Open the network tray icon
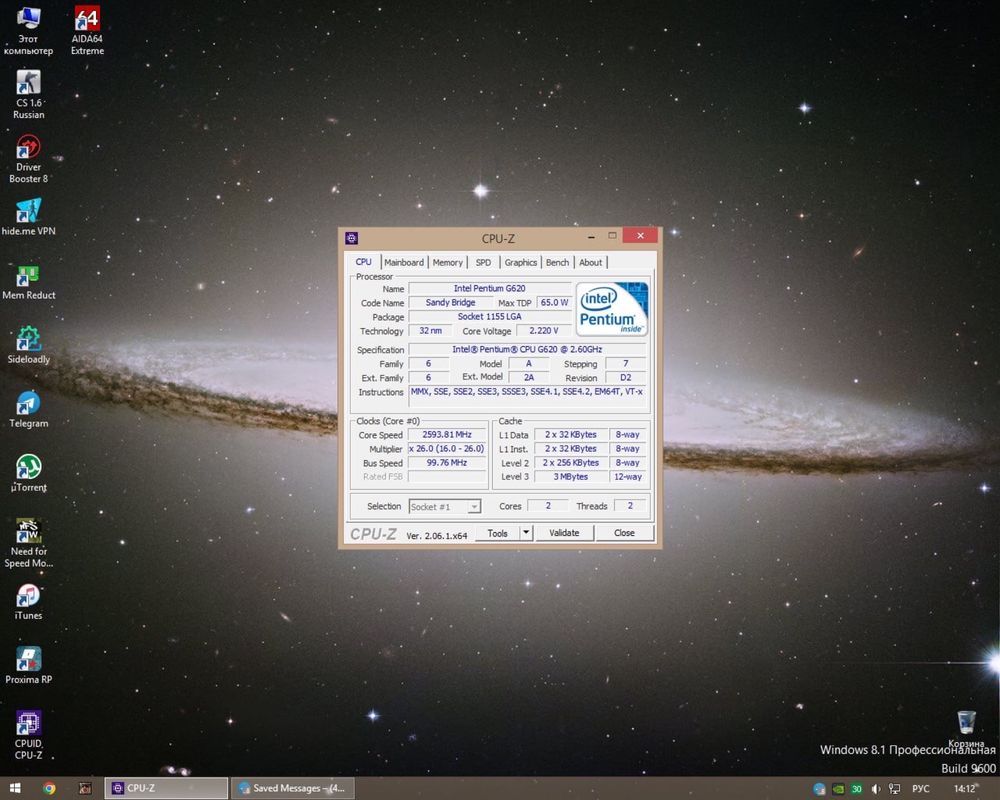This screenshot has width=1000, height=800. click(x=895, y=789)
